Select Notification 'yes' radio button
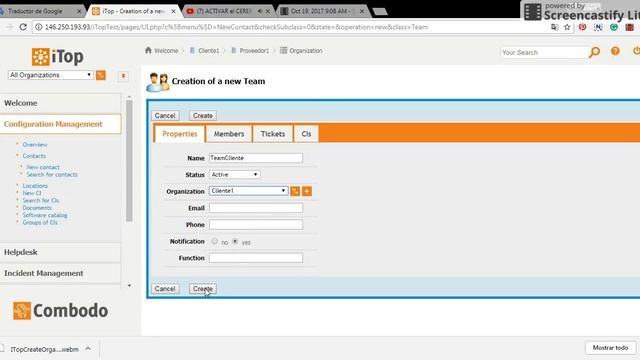The height and width of the screenshot is (360, 640). click(235, 241)
